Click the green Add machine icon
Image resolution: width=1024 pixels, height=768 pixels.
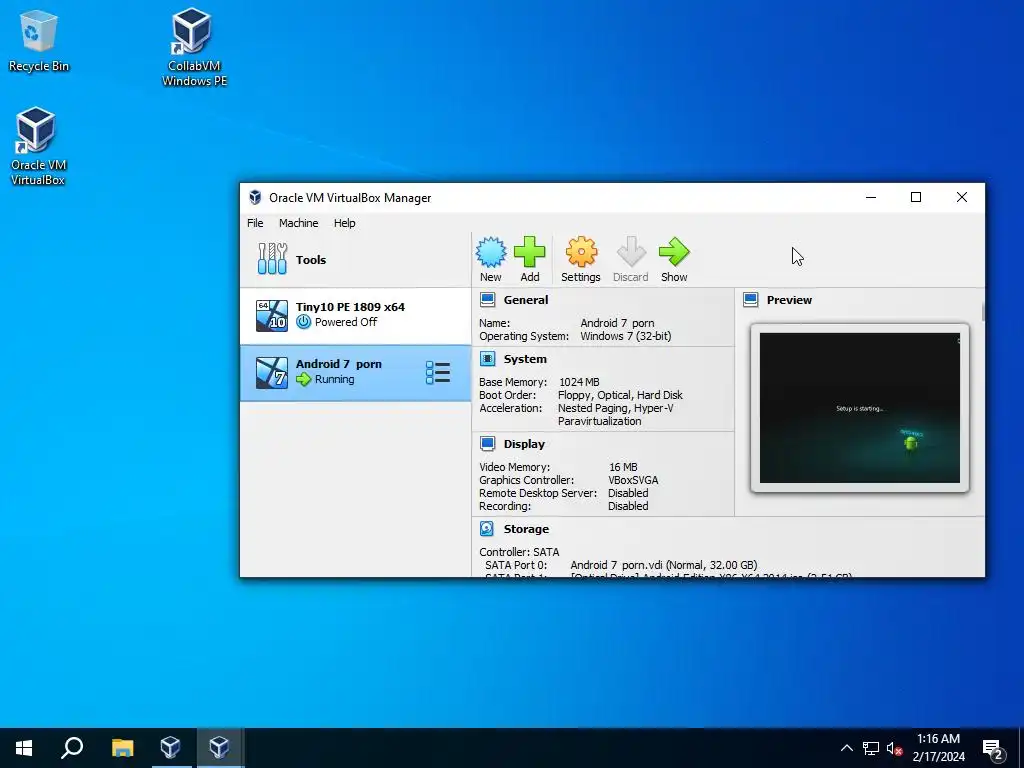pos(530,252)
